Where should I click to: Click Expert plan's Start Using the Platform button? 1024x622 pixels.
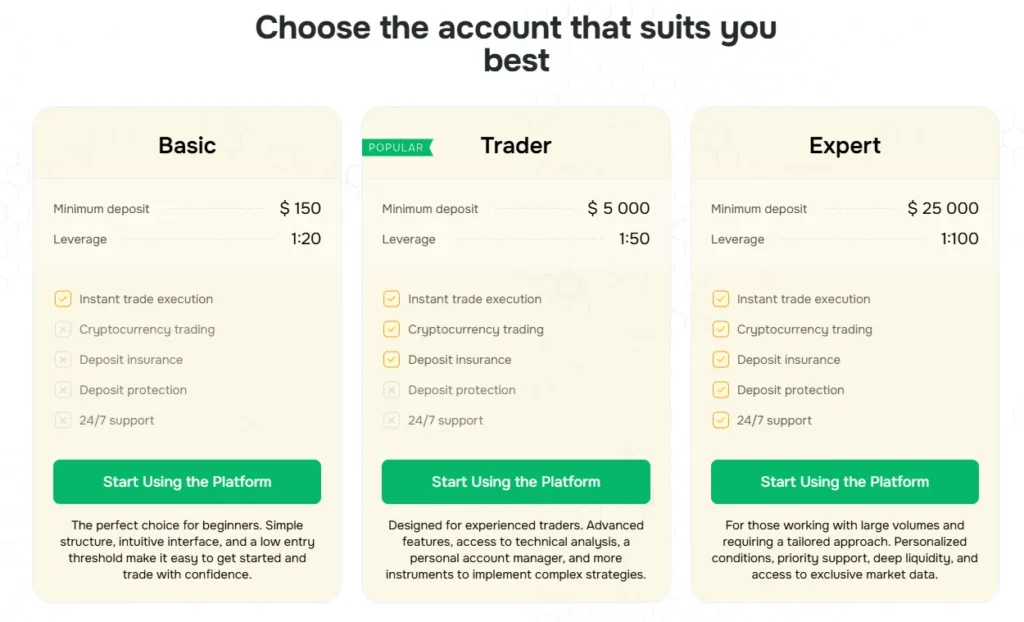(x=845, y=482)
